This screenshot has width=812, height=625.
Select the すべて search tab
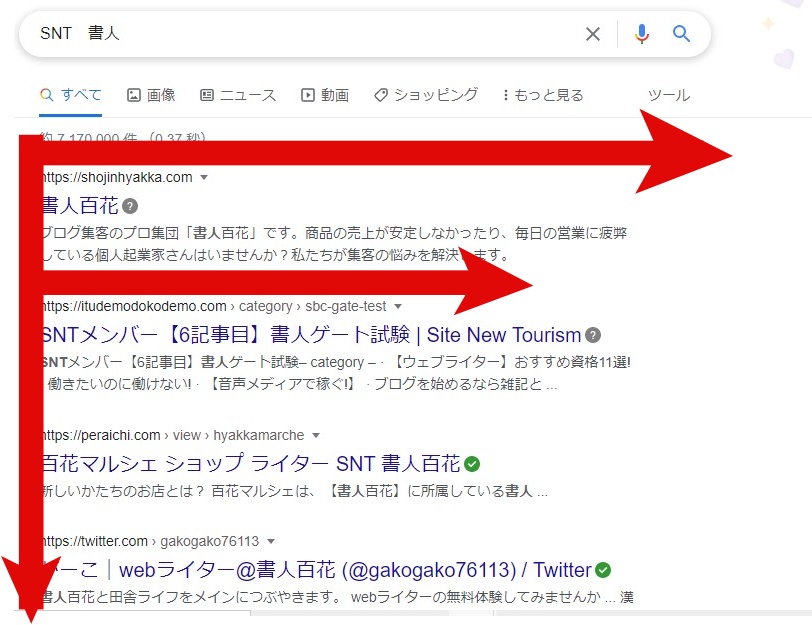pos(70,95)
